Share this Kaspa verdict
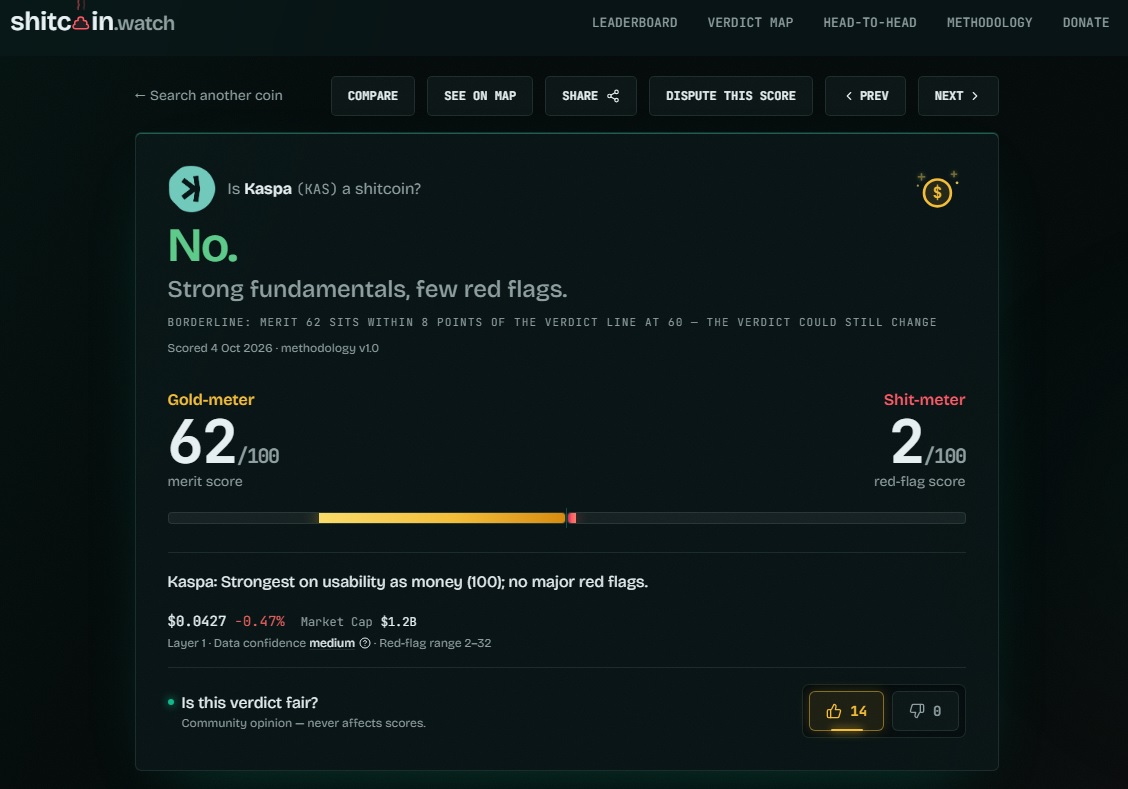Viewport: 1128px width, 789px height. click(x=591, y=96)
